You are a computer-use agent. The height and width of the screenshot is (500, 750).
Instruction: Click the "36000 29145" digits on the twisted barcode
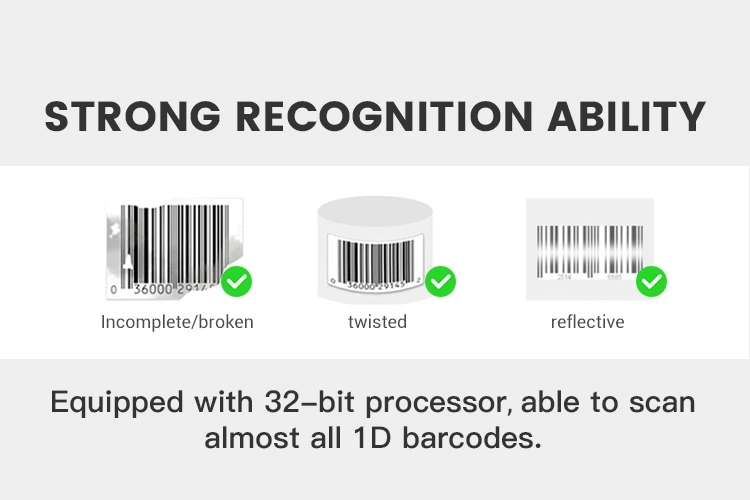coord(375,286)
